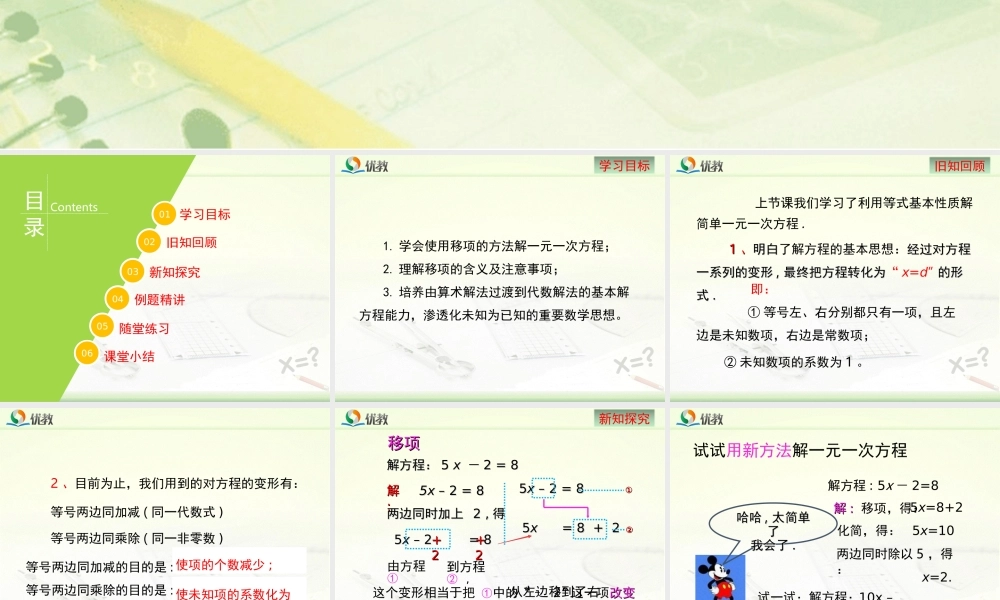Open the 学习目标 contents entry

pyautogui.click(x=203, y=213)
